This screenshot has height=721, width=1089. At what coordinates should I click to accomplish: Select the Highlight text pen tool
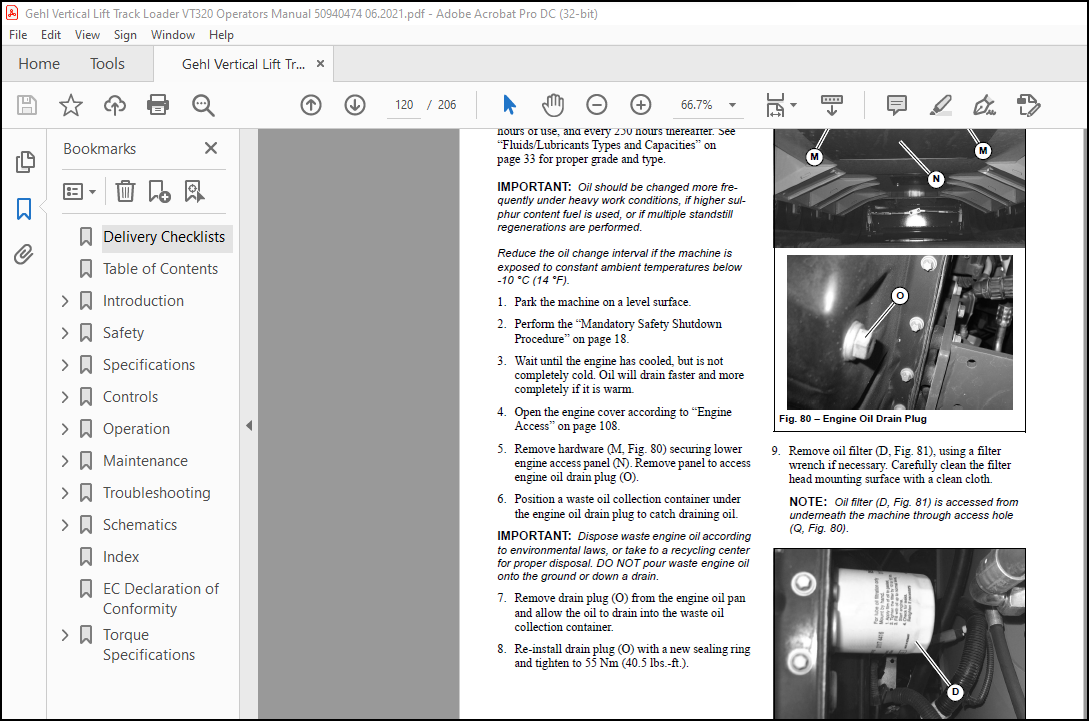pyautogui.click(x=940, y=105)
